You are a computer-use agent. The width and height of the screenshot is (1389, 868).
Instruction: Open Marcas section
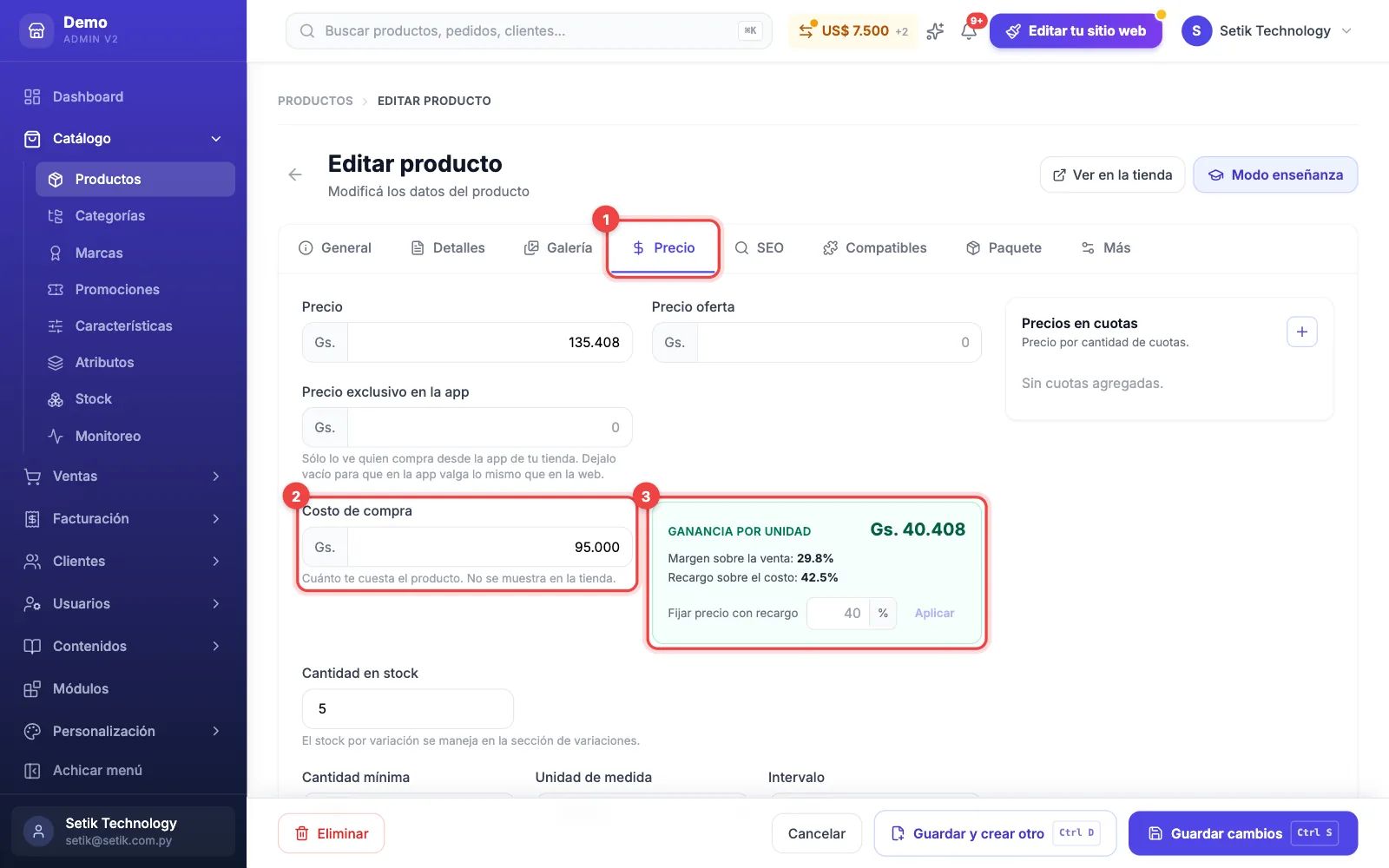(135, 253)
